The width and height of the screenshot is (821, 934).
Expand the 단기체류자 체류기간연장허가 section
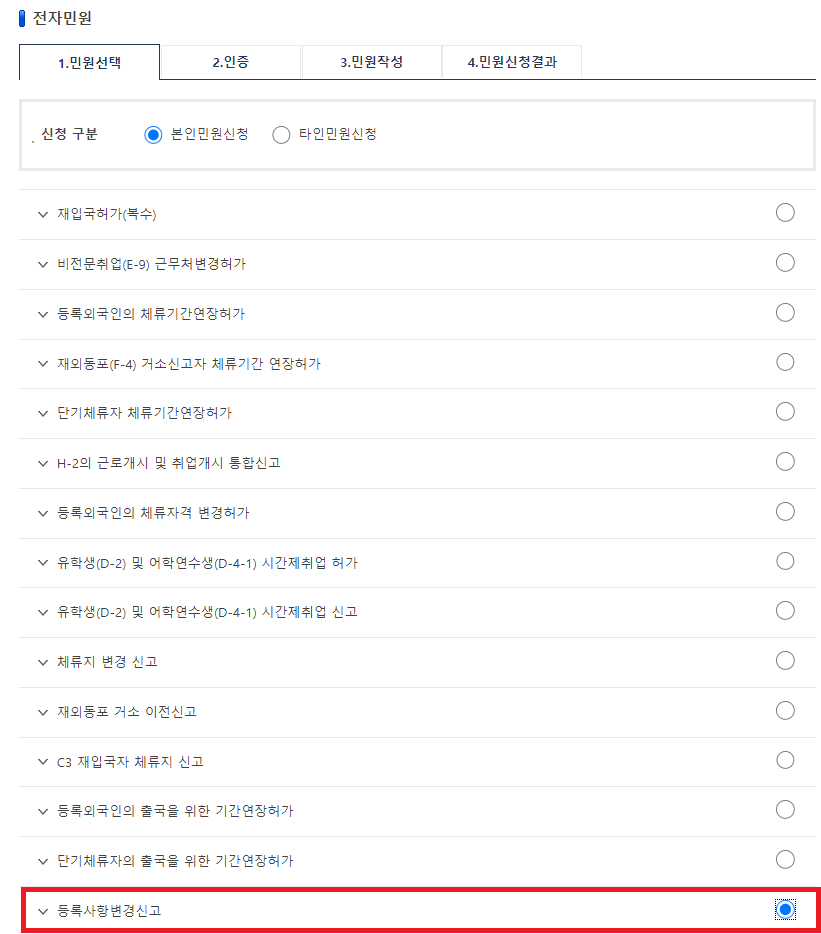(42, 412)
